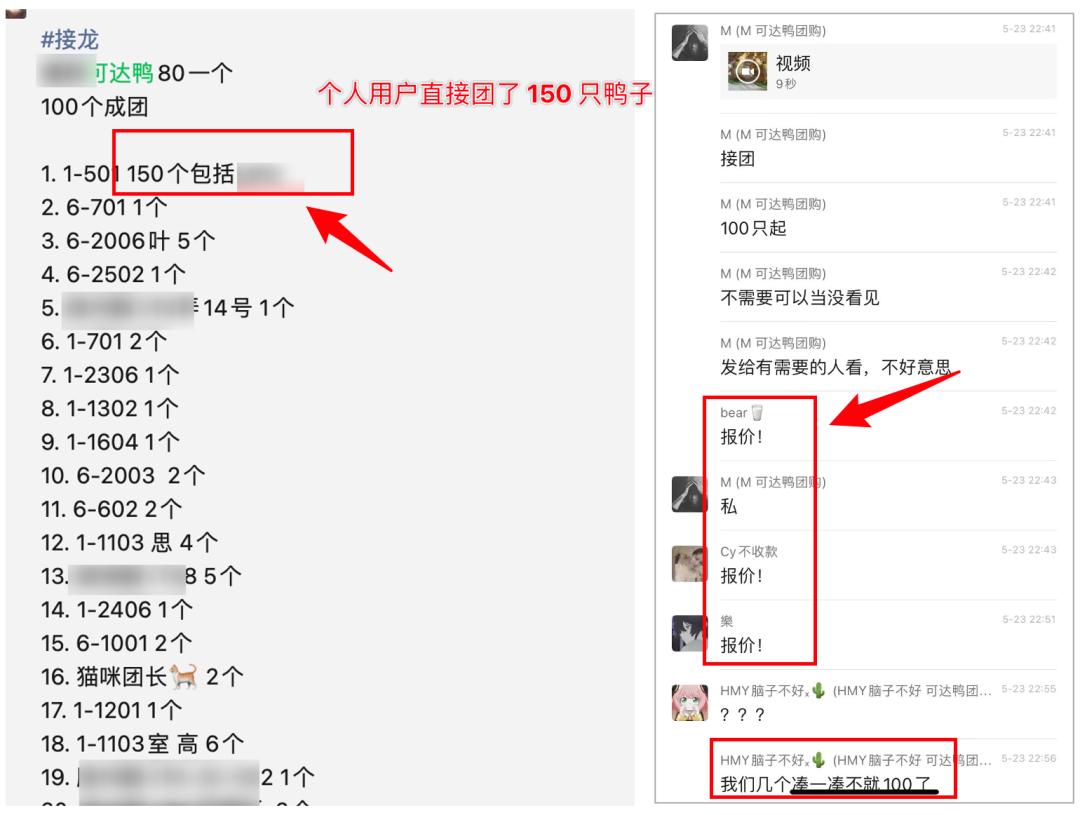
Task: Select the 我们几个凑一凑不就100了 message
Action: click(x=825, y=784)
